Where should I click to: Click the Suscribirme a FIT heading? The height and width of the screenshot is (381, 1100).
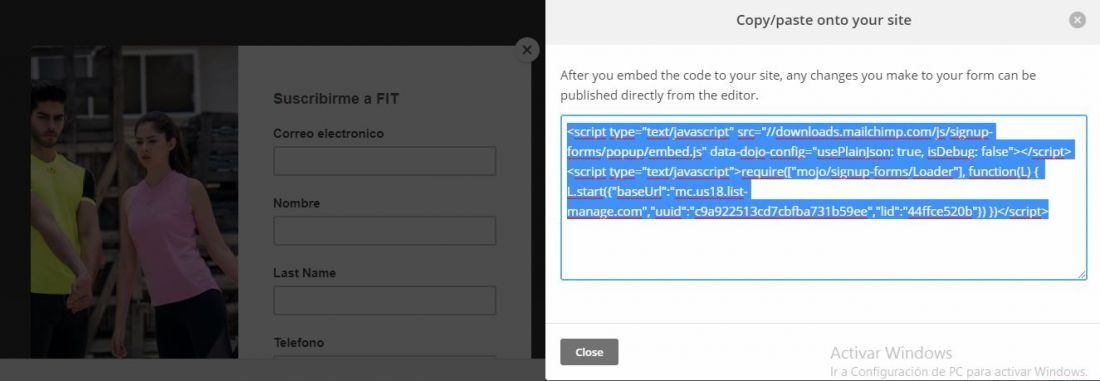tap(336, 99)
